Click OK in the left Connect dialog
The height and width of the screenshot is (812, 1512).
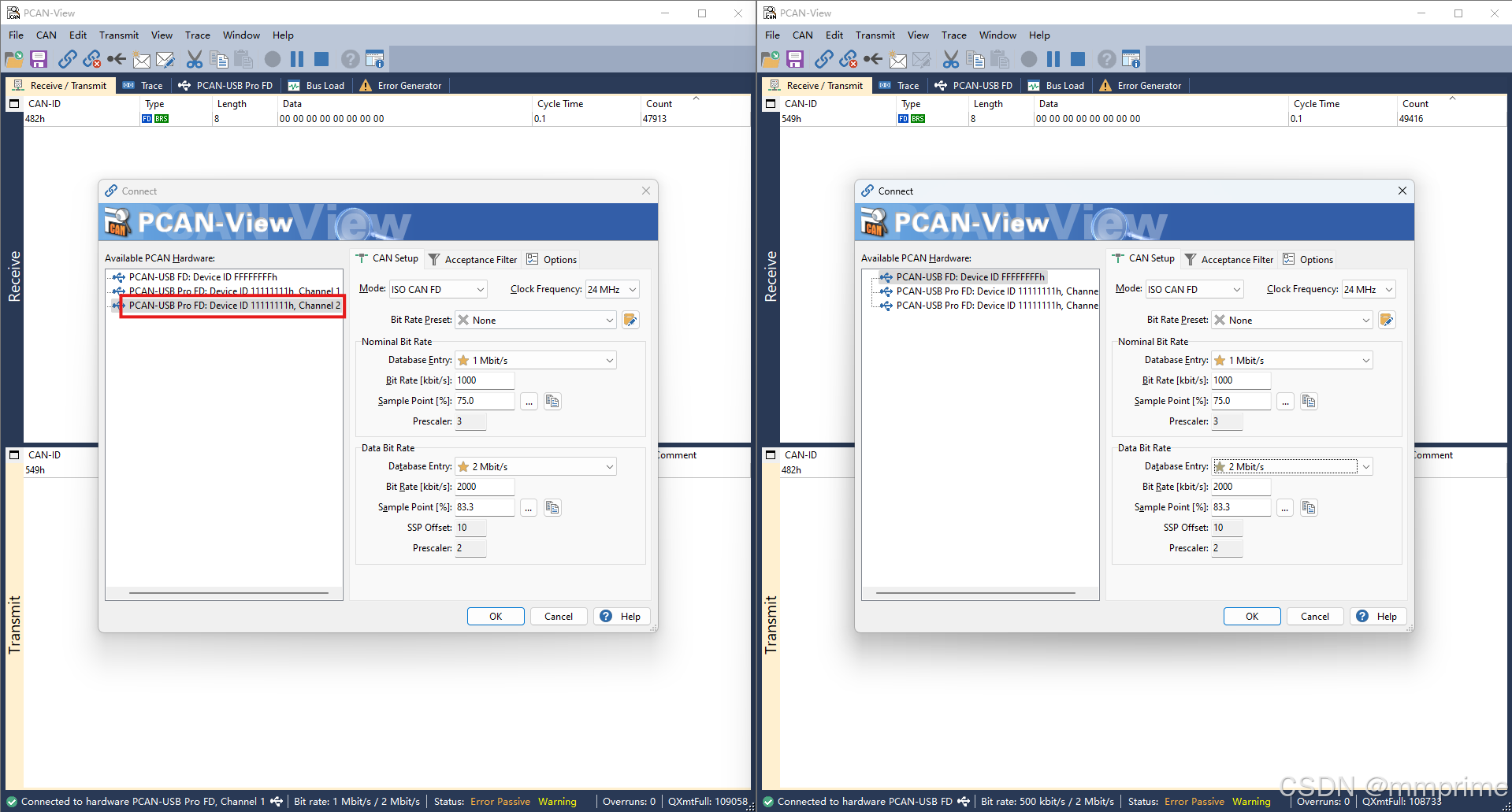[x=496, y=616]
